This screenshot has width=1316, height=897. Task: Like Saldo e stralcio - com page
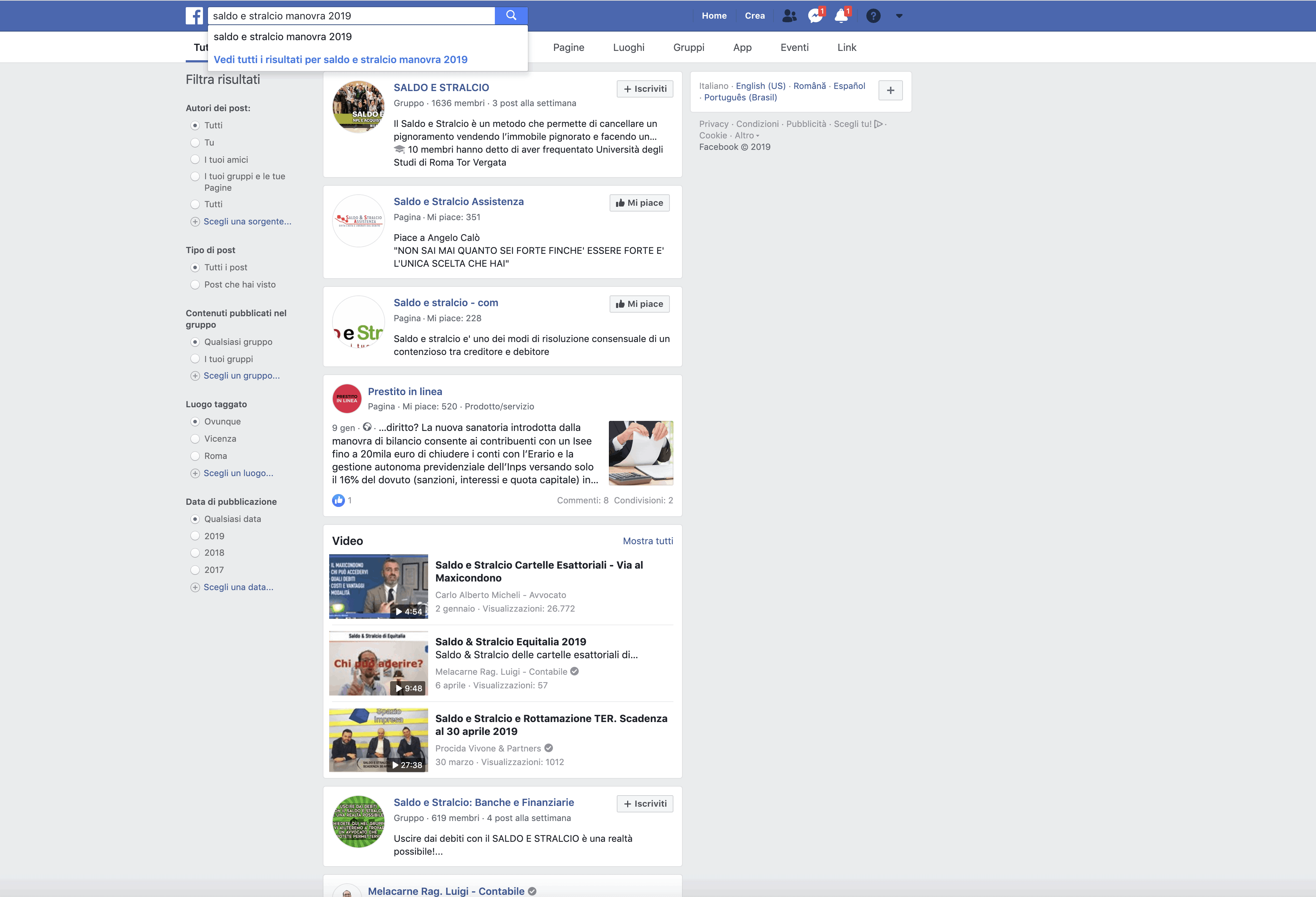[639, 304]
